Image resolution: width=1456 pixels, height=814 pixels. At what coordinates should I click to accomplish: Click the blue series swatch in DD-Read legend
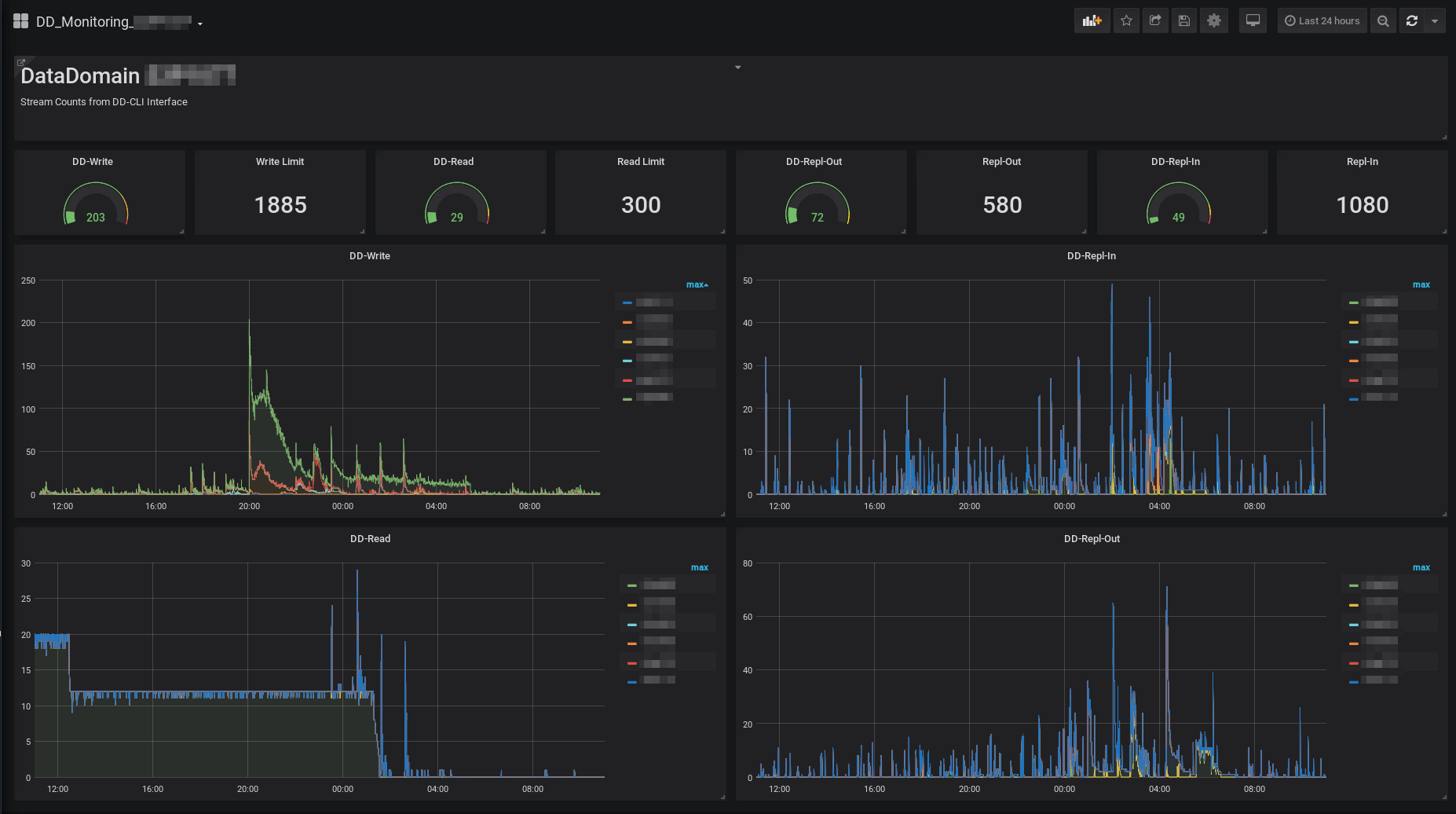pos(632,683)
